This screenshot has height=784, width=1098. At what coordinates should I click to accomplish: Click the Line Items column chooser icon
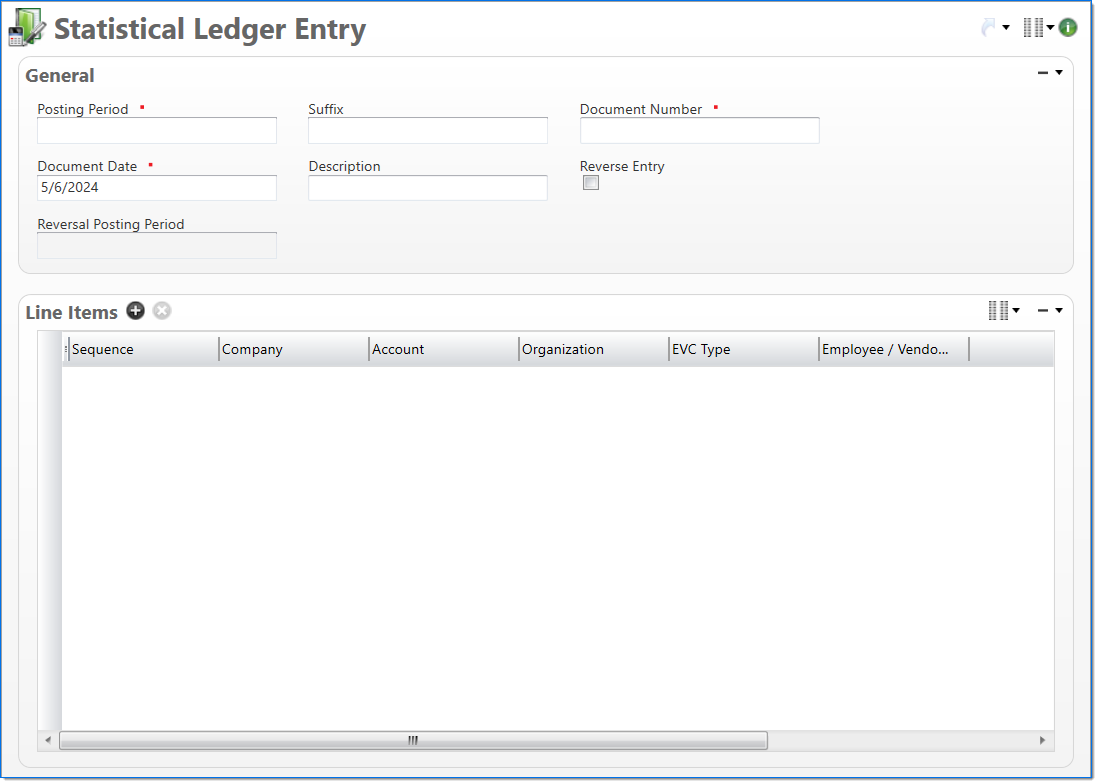[x=998, y=311]
